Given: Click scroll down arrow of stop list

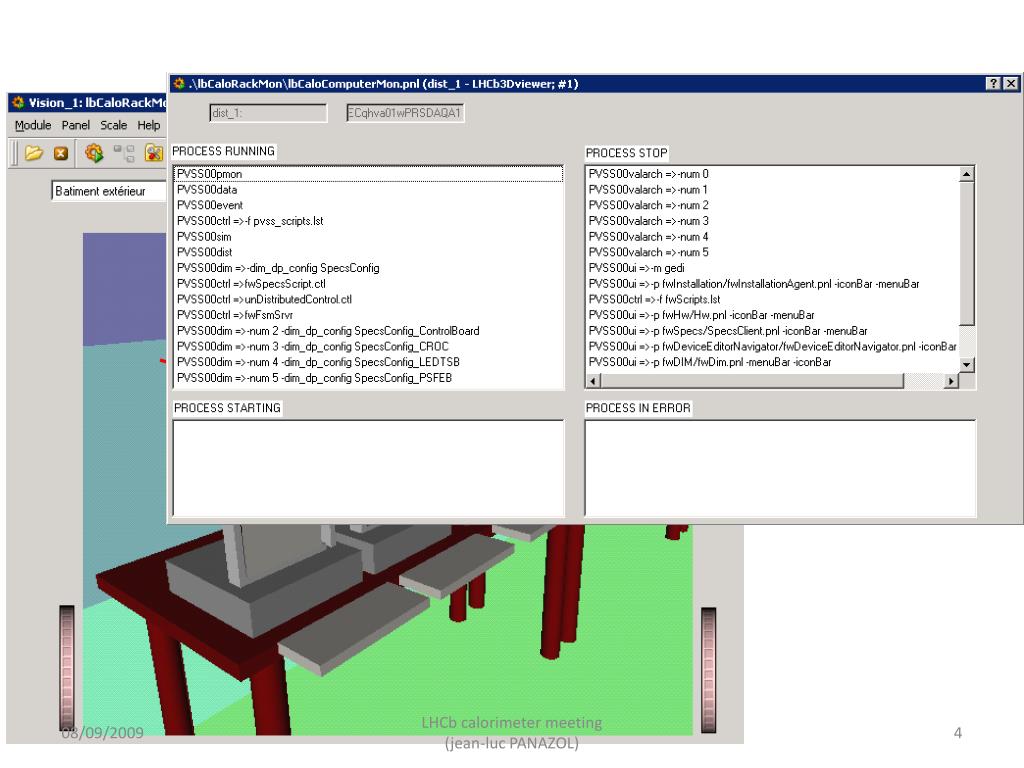Looking at the screenshot, I should (x=967, y=364).
